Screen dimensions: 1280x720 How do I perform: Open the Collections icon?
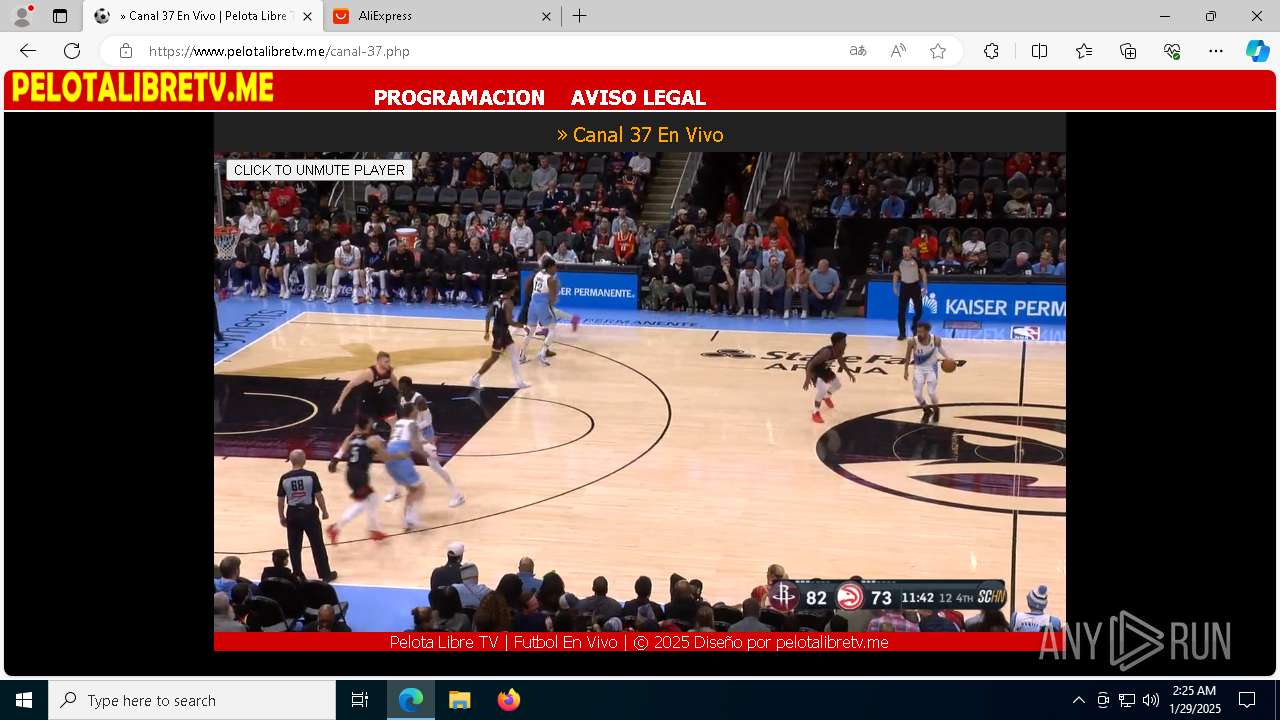click(1128, 51)
